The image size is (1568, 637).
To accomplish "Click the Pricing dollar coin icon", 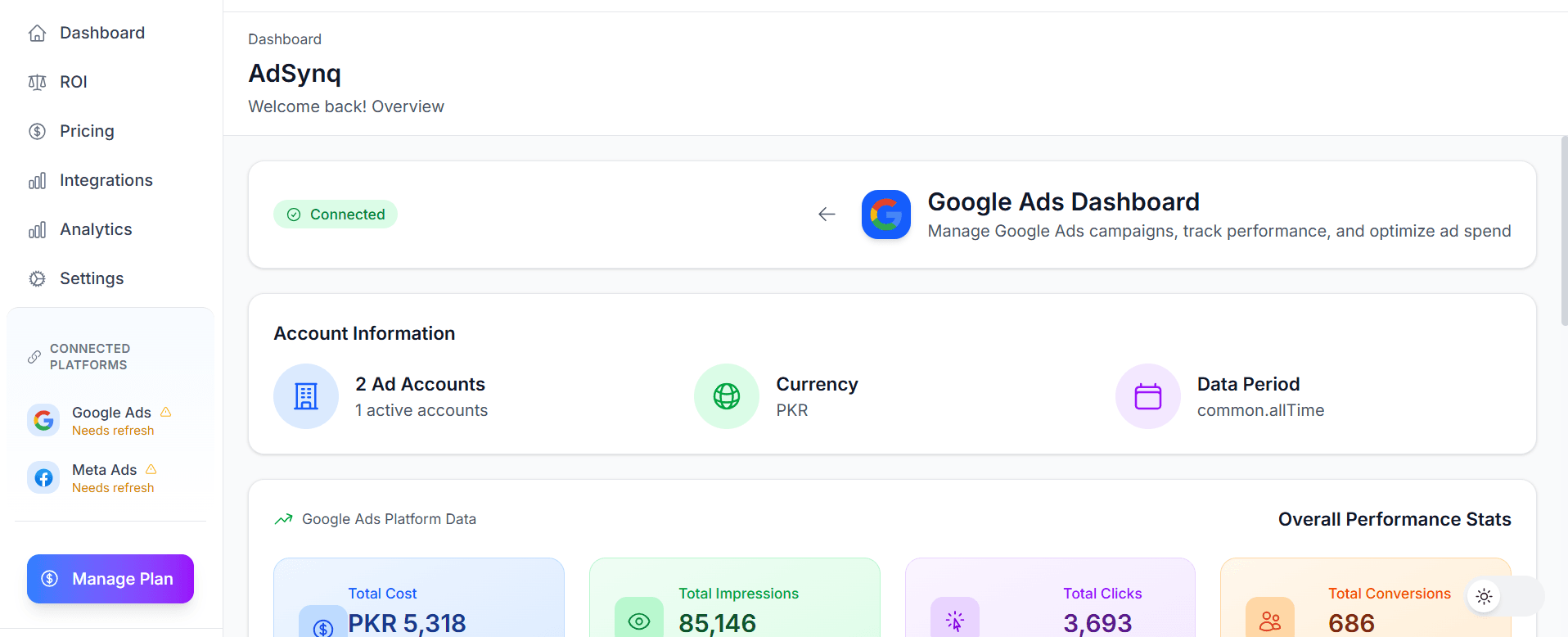I will click(37, 131).
